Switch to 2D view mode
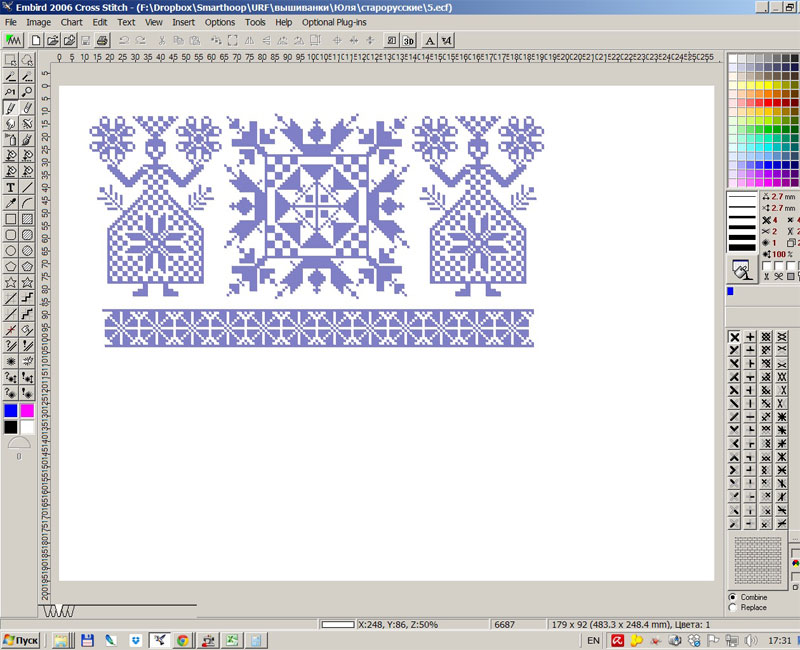 pyautogui.click(x=391, y=40)
